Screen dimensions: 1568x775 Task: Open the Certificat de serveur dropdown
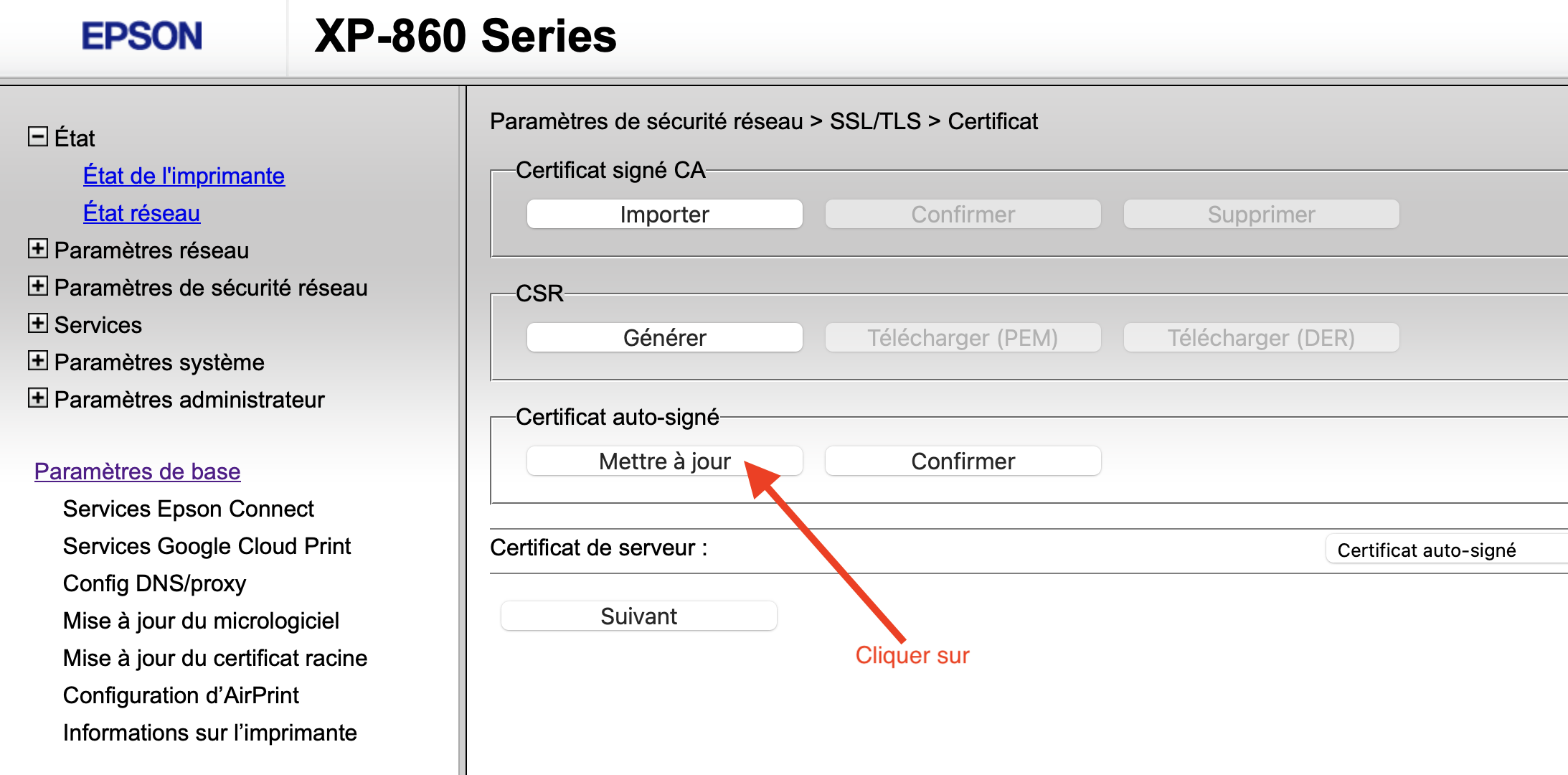1442,550
